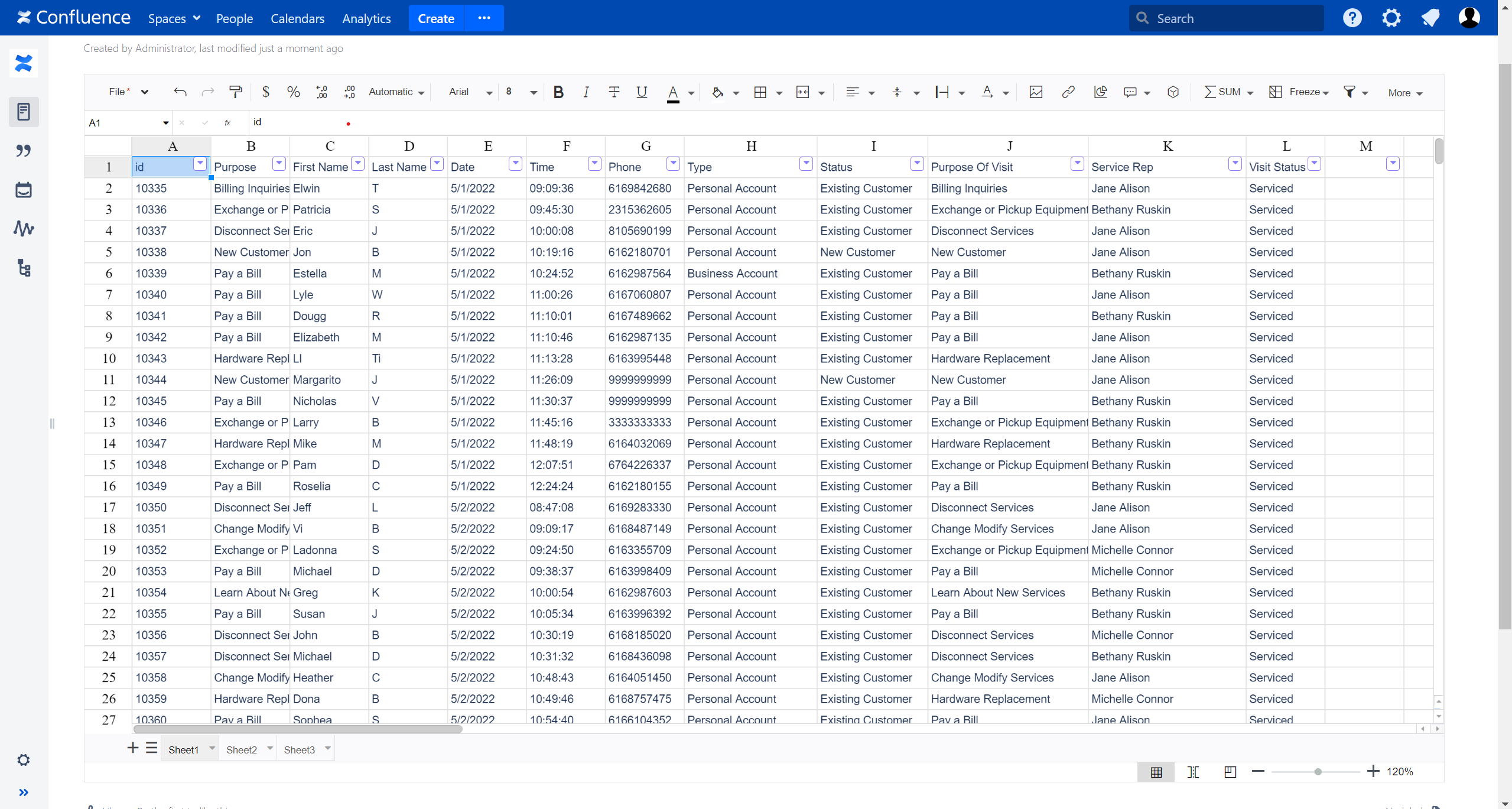The height and width of the screenshot is (809, 1512).
Task: Toggle bold formatting
Action: coord(558,92)
